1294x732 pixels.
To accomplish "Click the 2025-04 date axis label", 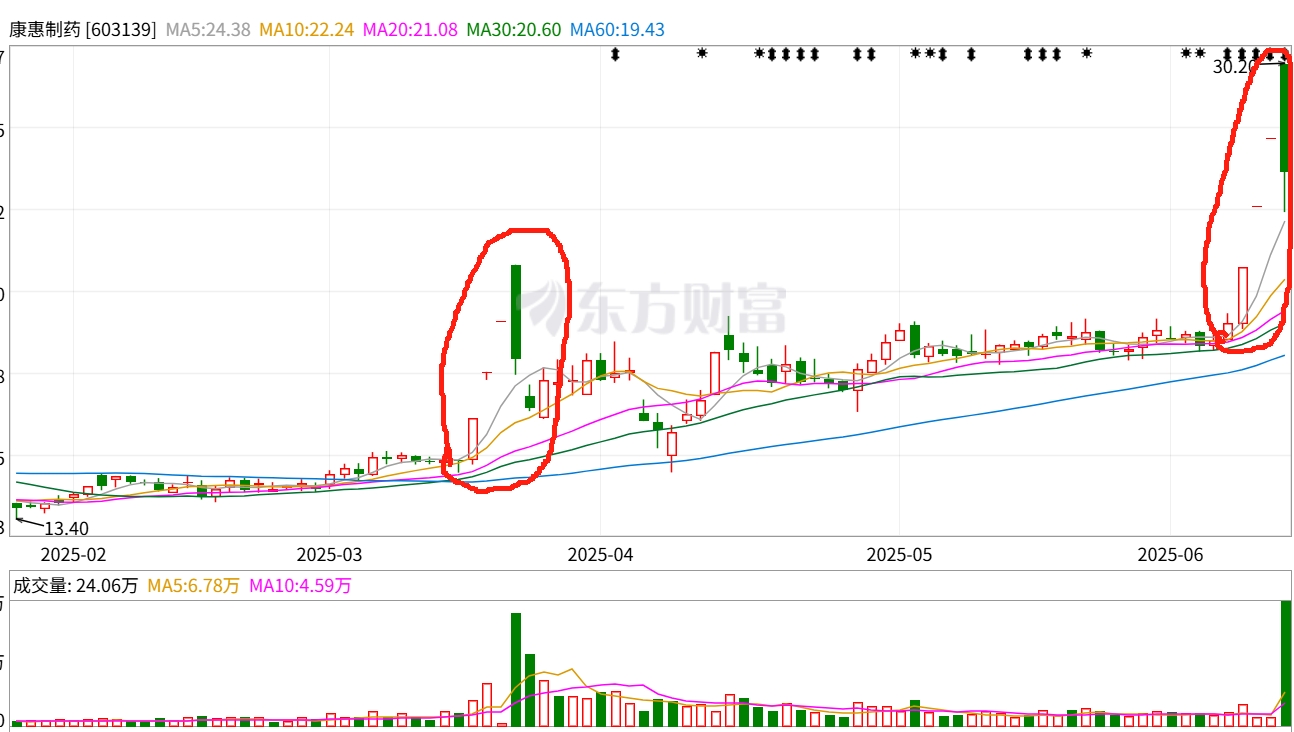I will tap(601, 553).
